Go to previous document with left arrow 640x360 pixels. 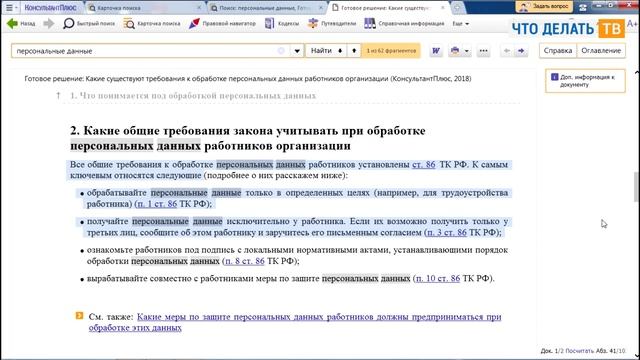coord(507,51)
